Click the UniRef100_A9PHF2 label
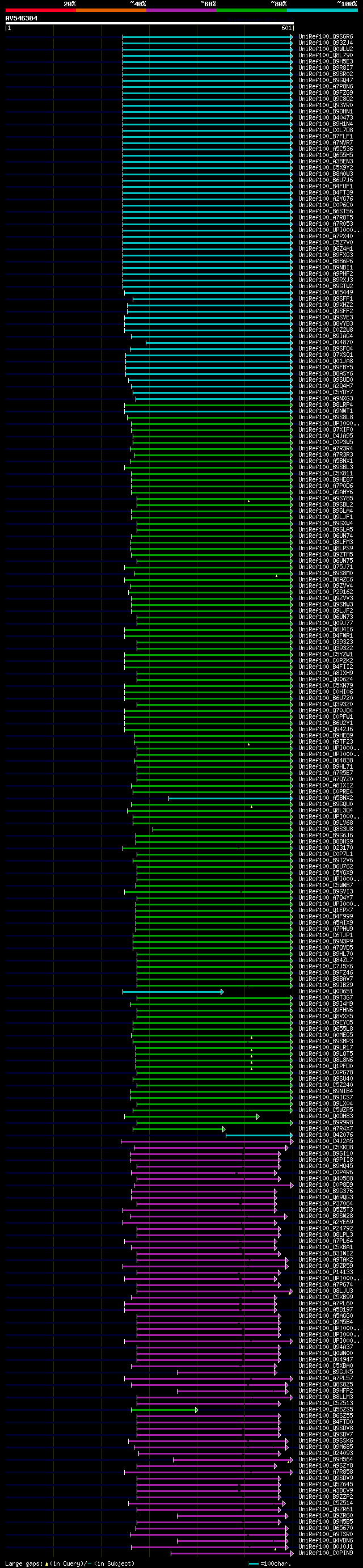363x1568 pixels. click(325, 274)
